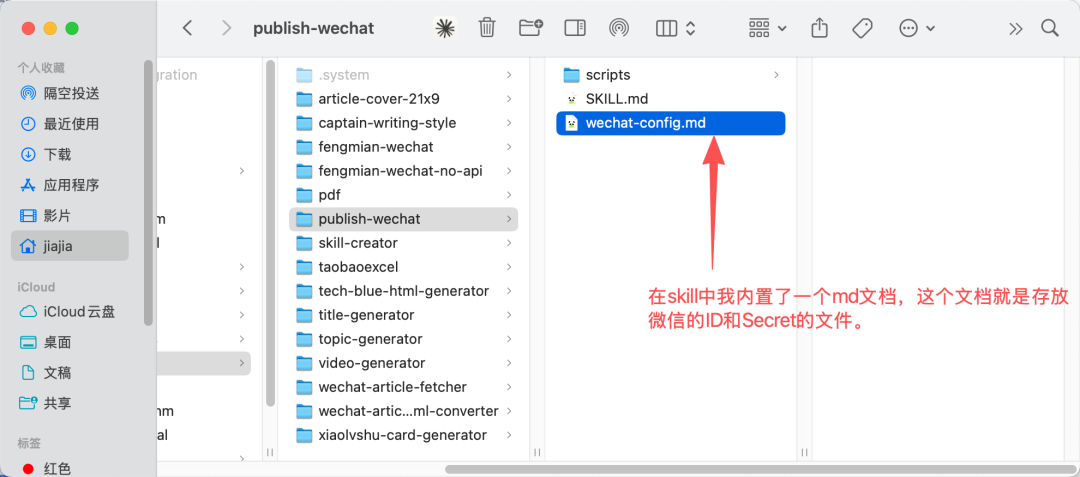1080x477 pixels.
Task: Open the ellipsis action menu
Action: coord(917,28)
